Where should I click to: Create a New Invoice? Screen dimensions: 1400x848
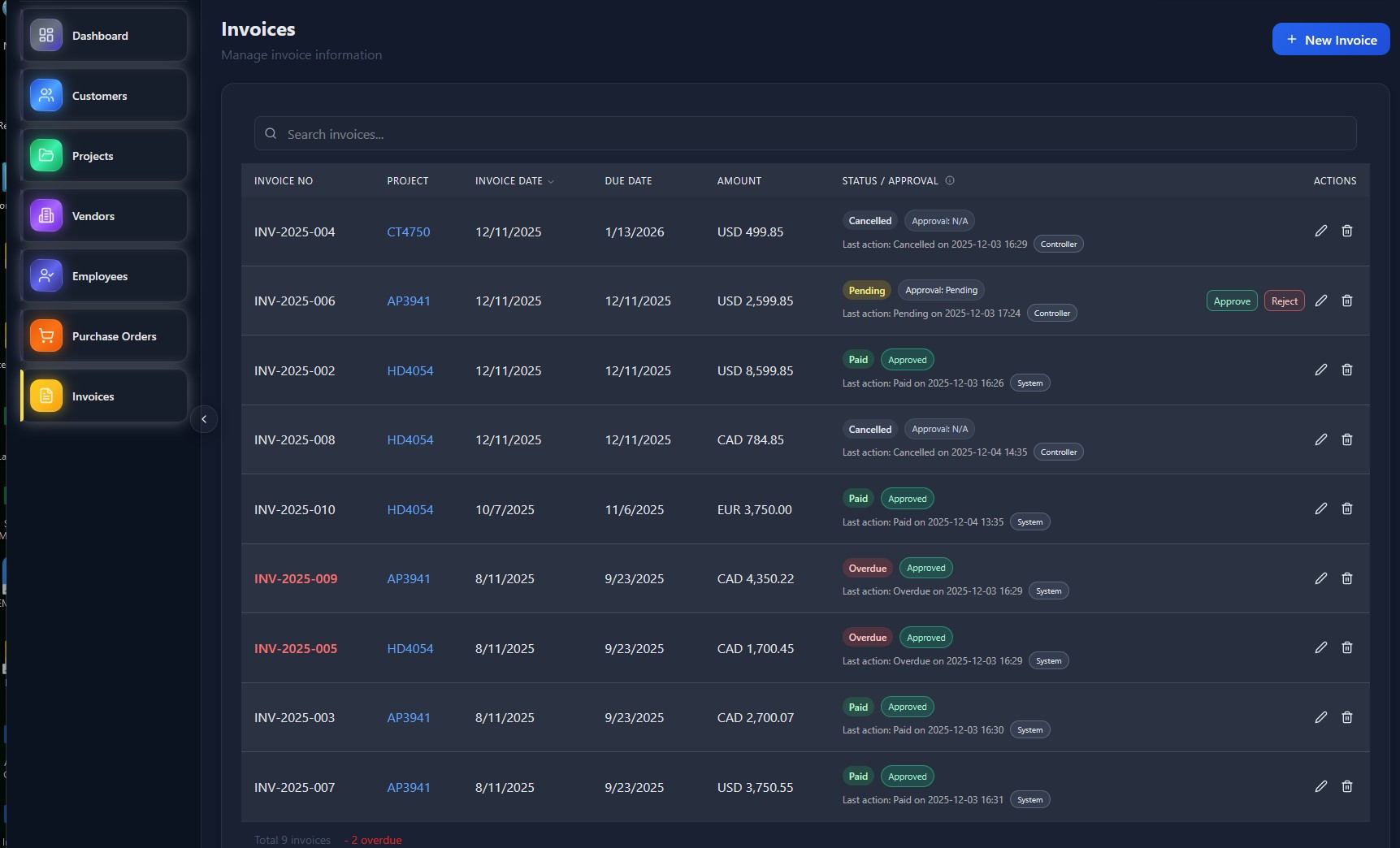[1330, 40]
